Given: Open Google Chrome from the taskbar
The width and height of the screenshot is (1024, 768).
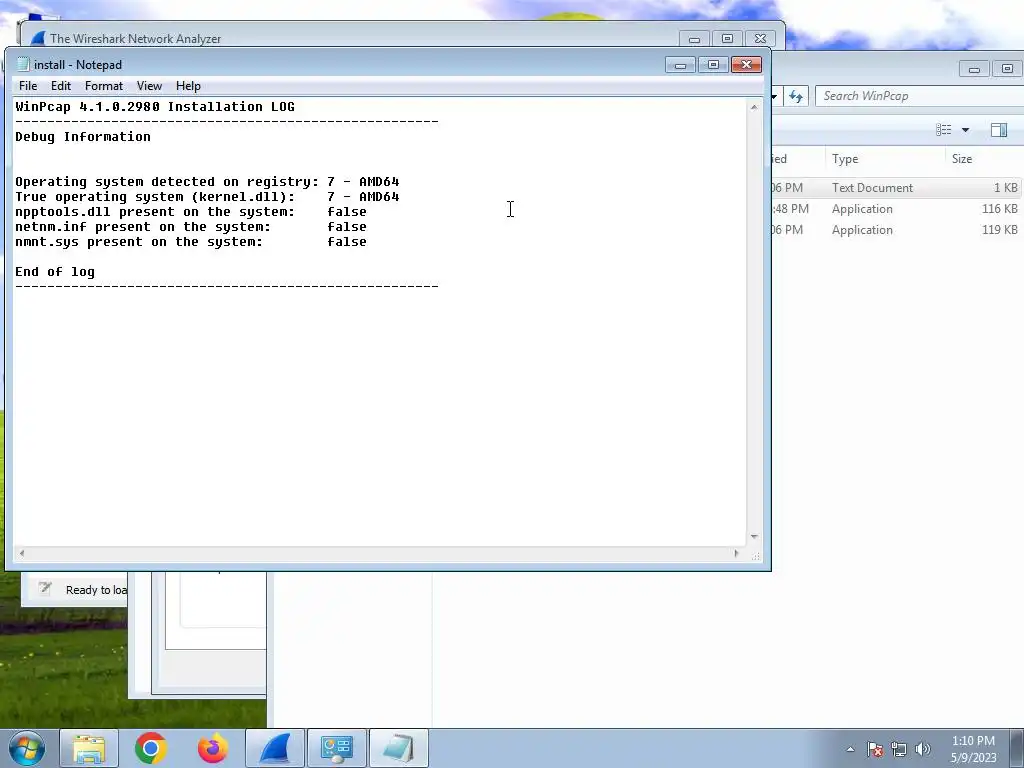Looking at the screenshot, I should 151,748.
